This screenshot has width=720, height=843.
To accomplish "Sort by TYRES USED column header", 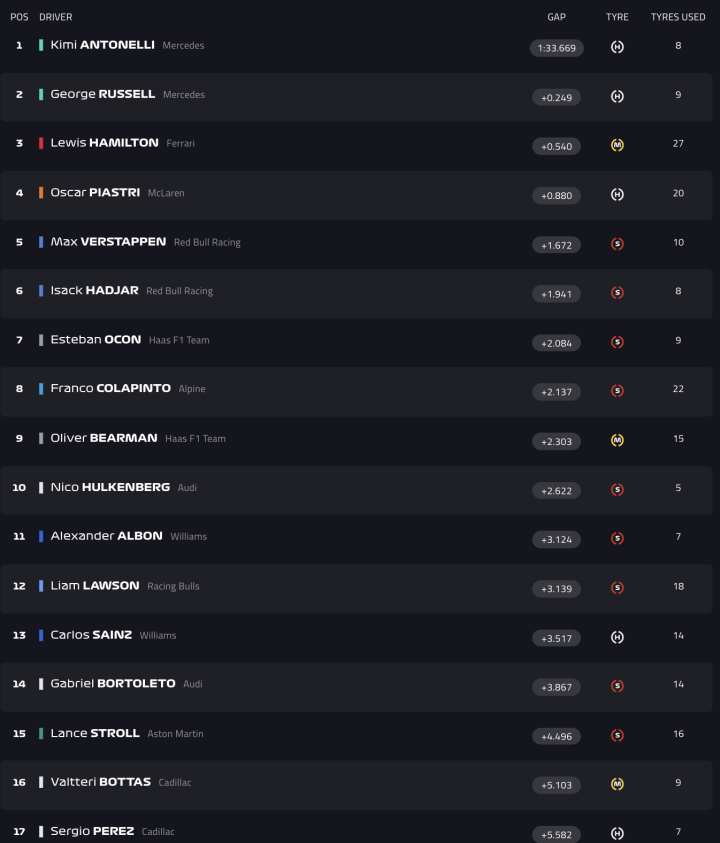I will point(678,17).
